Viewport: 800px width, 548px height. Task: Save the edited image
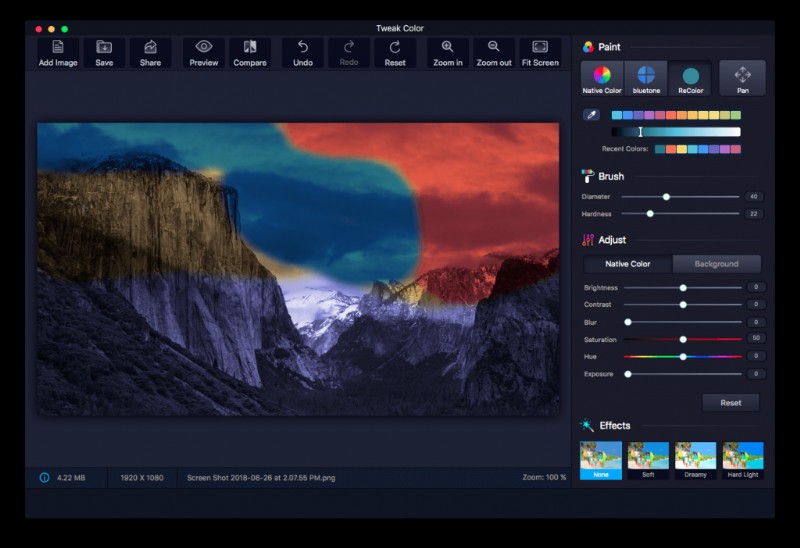[104, 53]
